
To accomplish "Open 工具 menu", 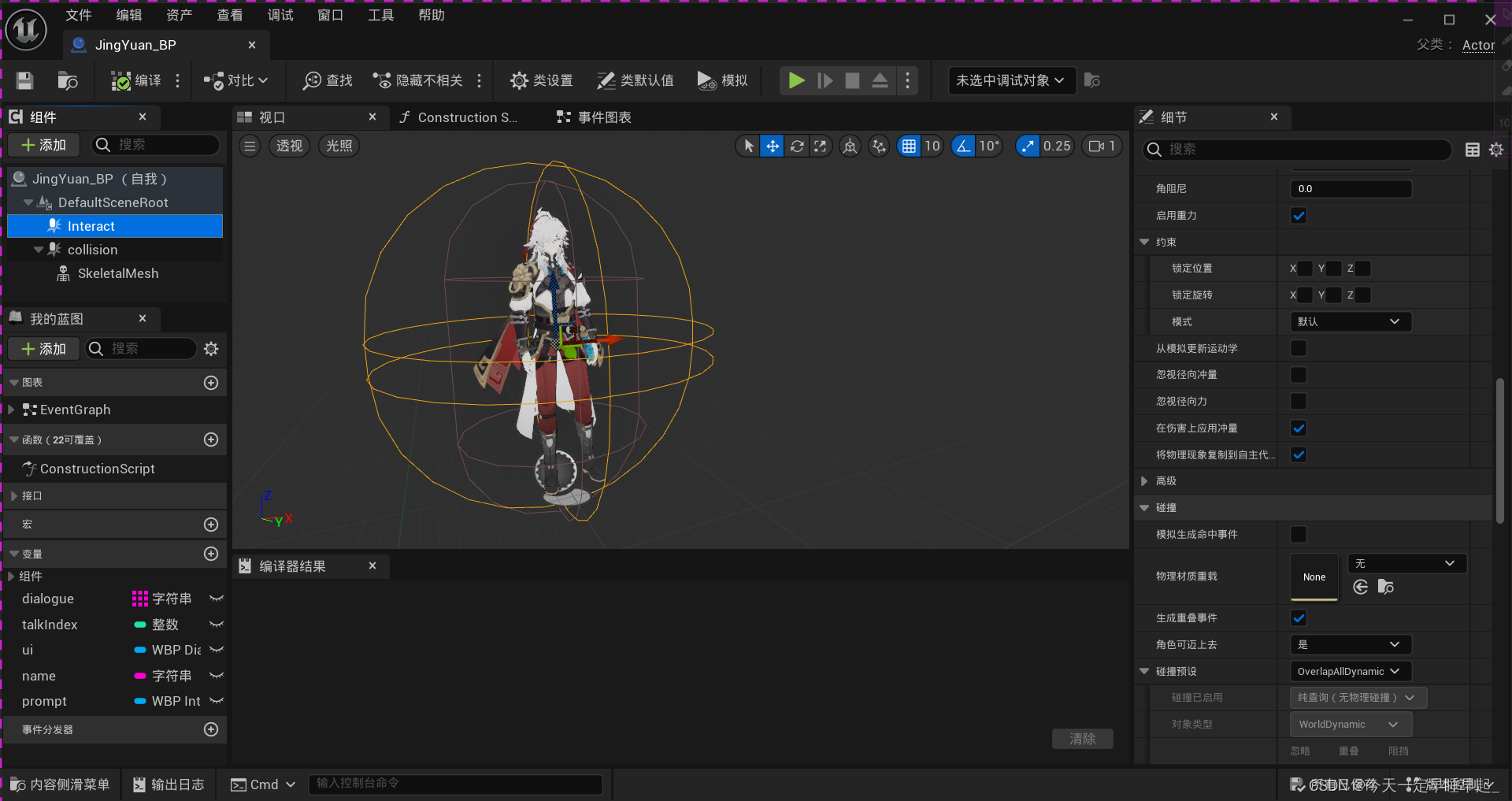I will [381, 15].
